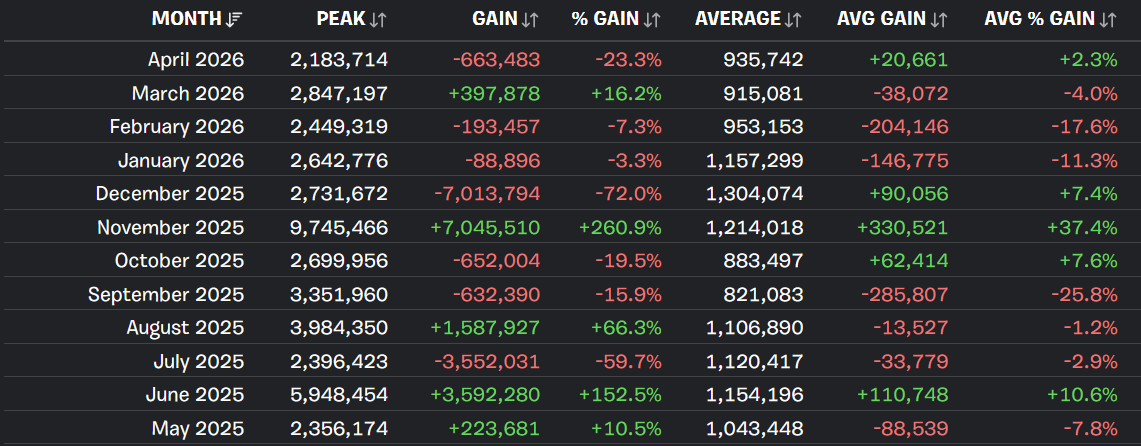Screen dimensions: 1141x446
Task: Sort by the % GAIN header label
Action: (605, 20)
